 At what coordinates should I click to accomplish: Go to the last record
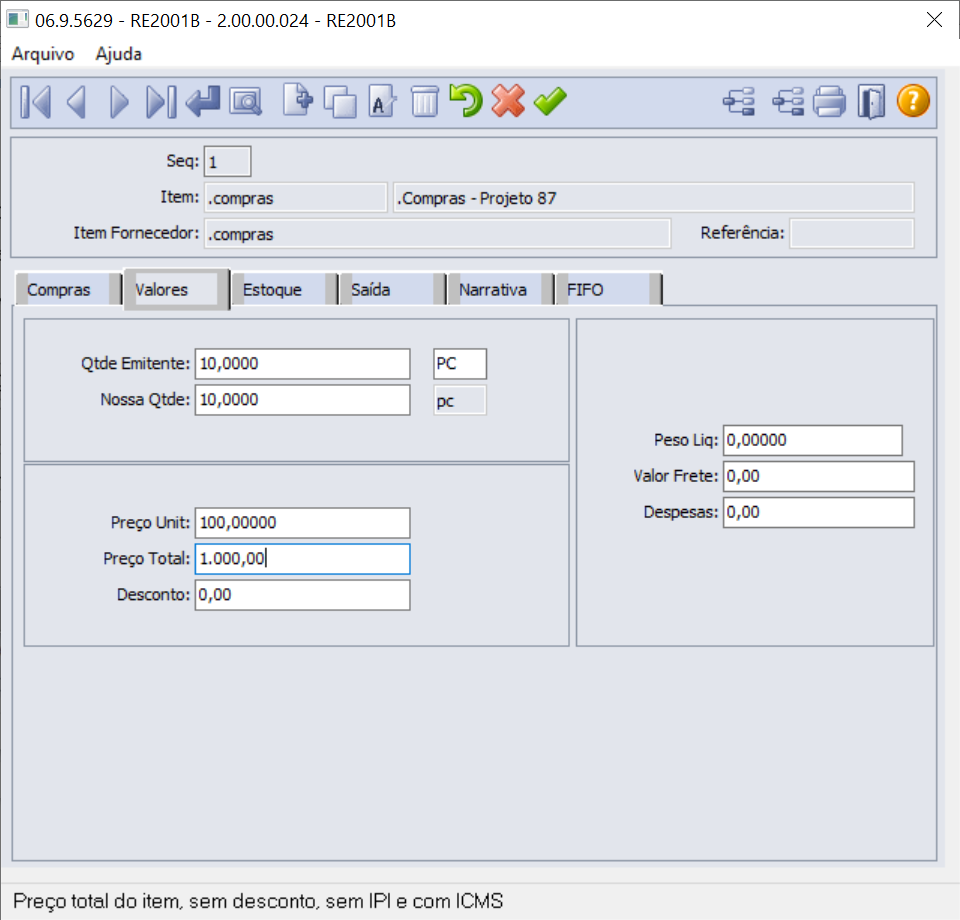click(161, 102)
